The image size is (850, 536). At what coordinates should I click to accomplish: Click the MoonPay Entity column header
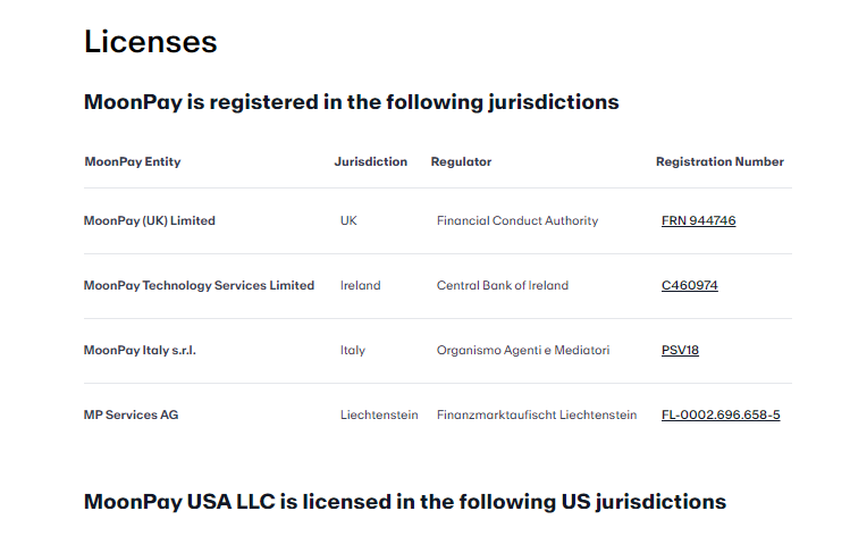(132, 162)
